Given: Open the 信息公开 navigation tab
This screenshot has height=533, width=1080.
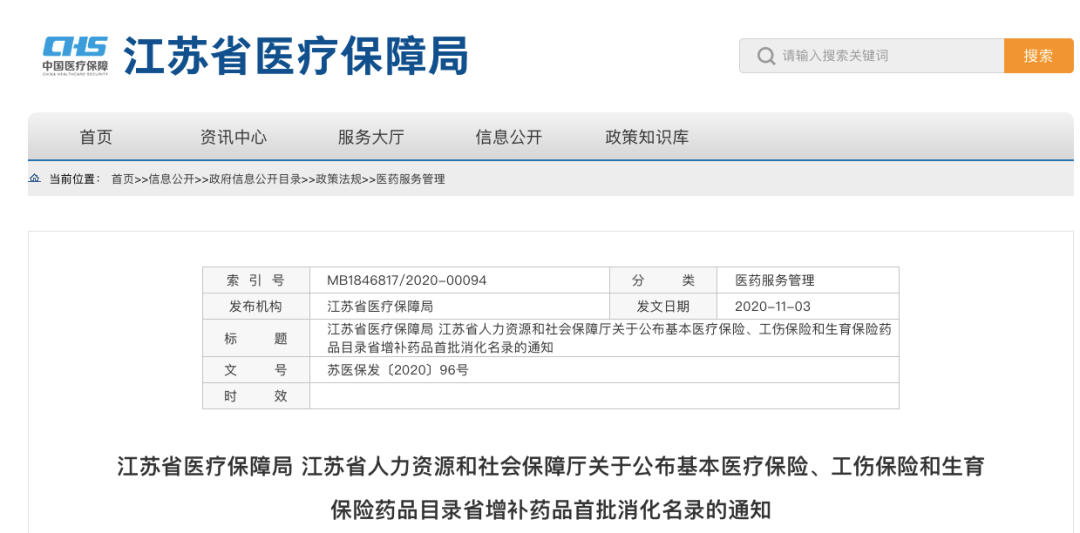Looking at the screenshot, I should (508, 137).
